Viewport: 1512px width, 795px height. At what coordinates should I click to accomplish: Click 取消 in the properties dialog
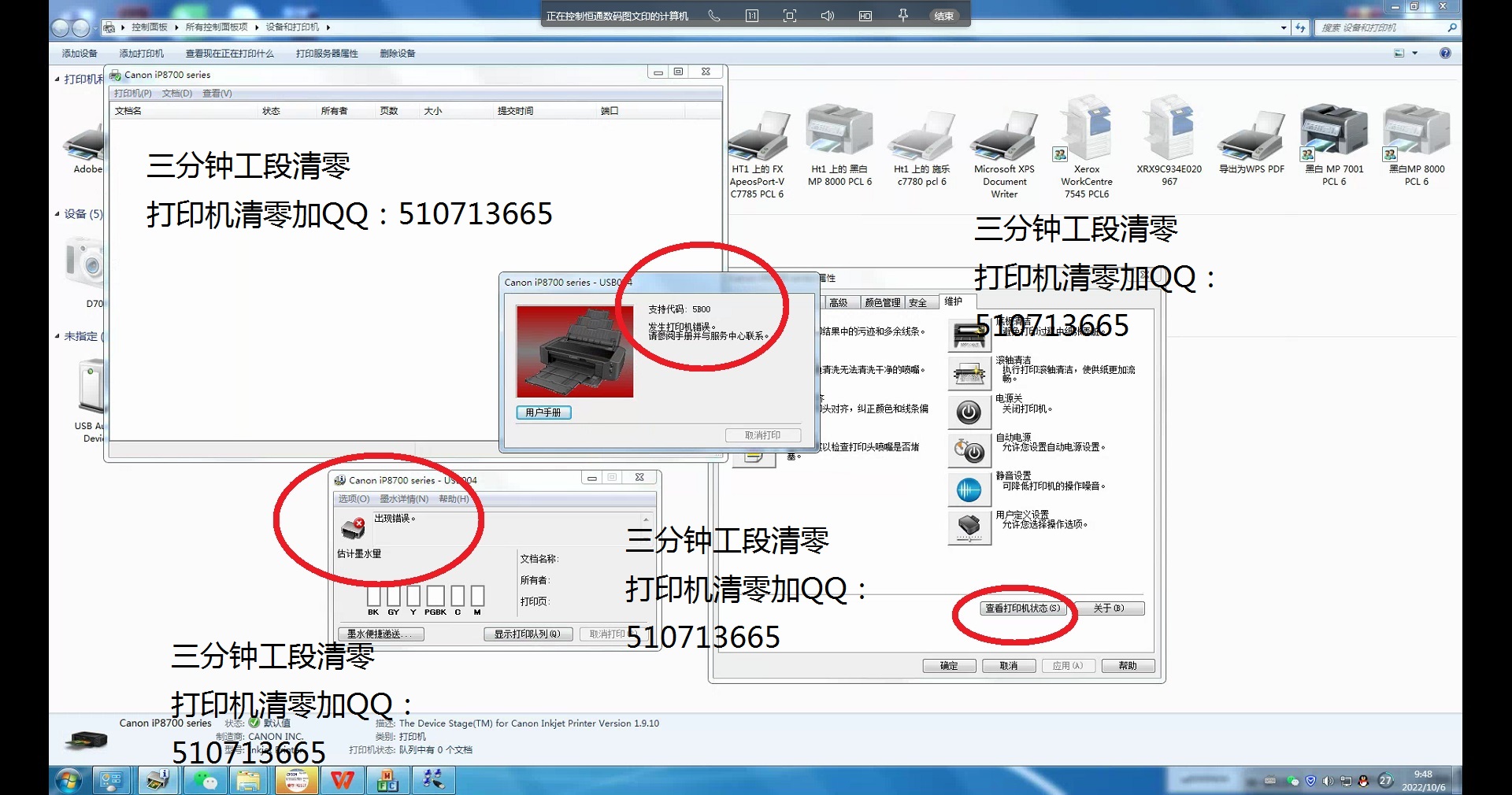(x=1008, y=666)
